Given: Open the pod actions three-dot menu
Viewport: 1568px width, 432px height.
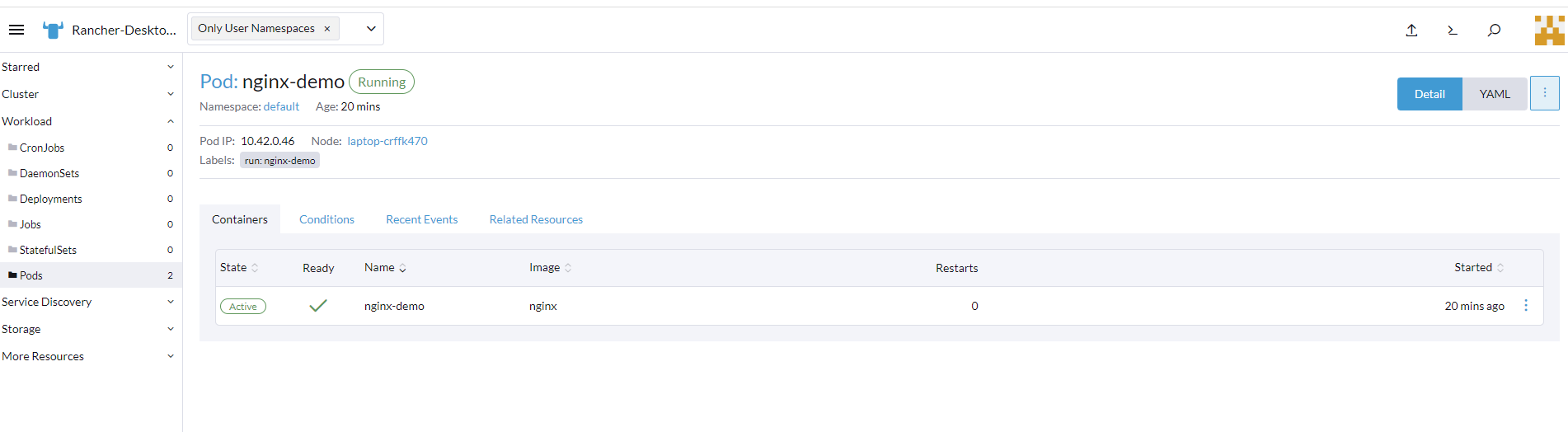Looking at the screenshot, I should coord(1544,93).
